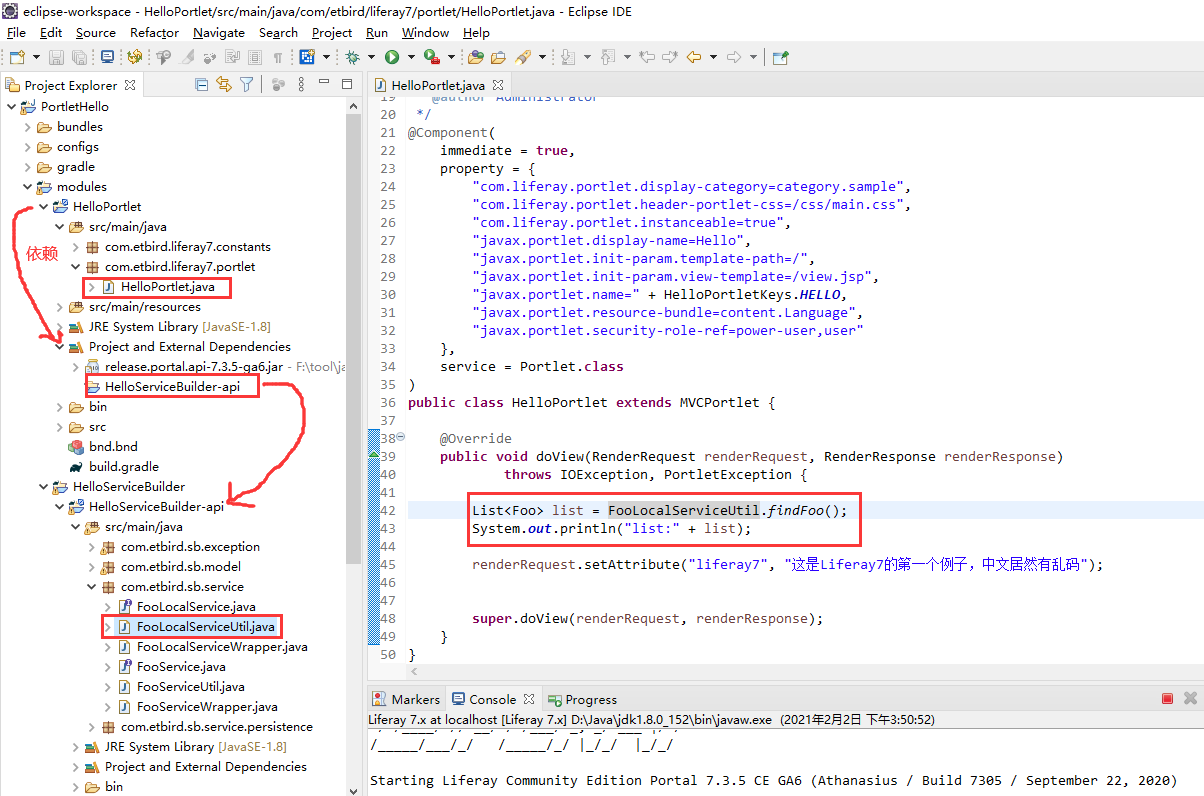
Task: Click FooLocalServiceUtil in editor line 42
Action: tap(684, 510)
